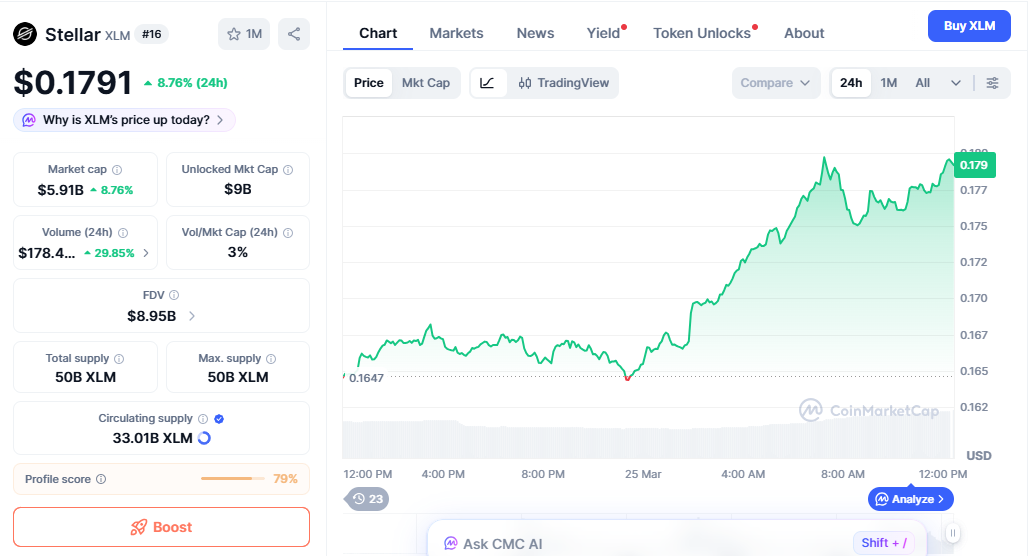Image resolution: width=1028 pixels, height=556 pixels.
Task: Click the red low-point marker on chart
Action: [x=627, y=378]
